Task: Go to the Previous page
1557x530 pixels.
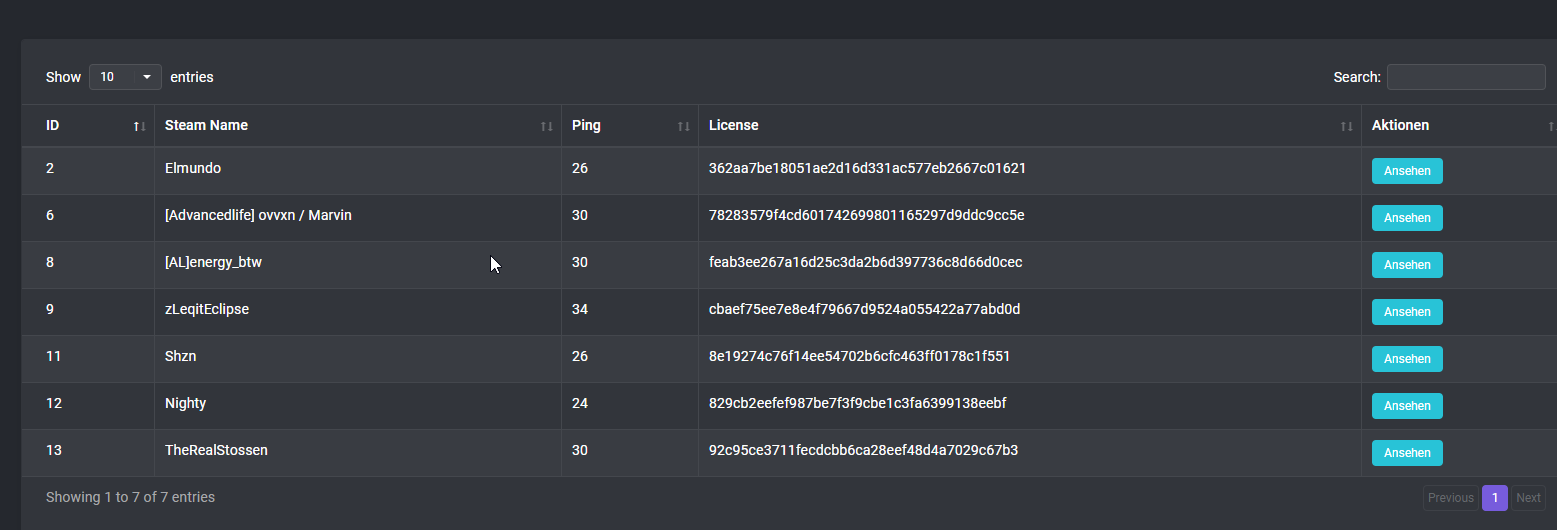Action: (1450, 498)
